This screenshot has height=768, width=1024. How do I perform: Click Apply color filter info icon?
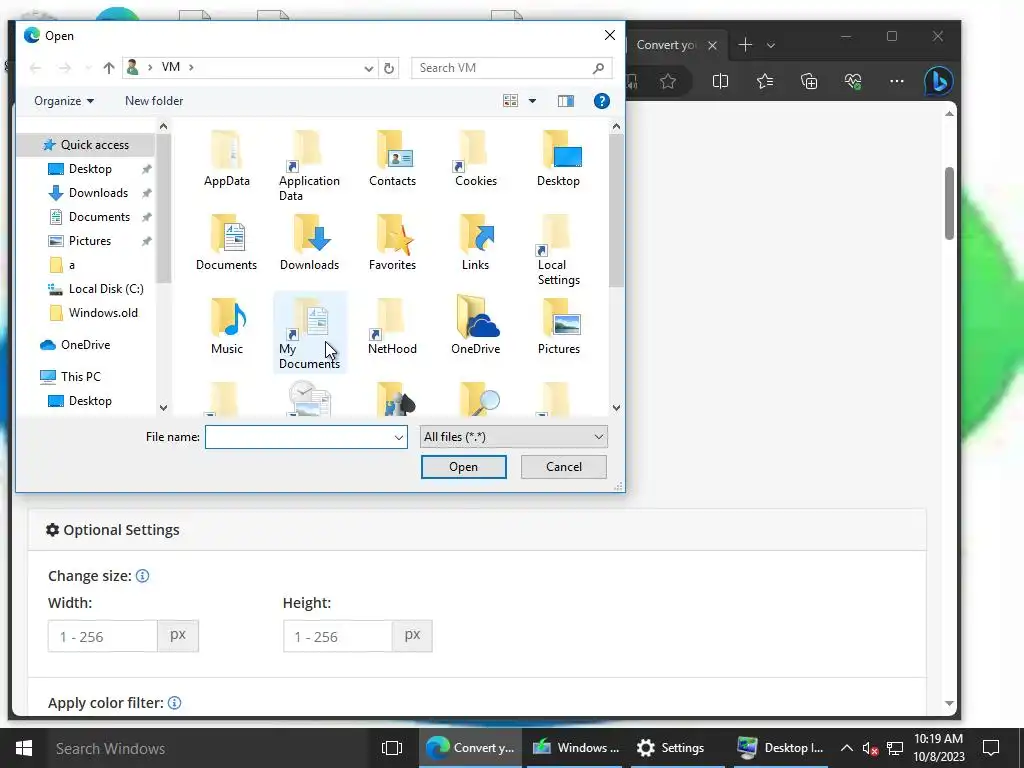pos(174,703)
